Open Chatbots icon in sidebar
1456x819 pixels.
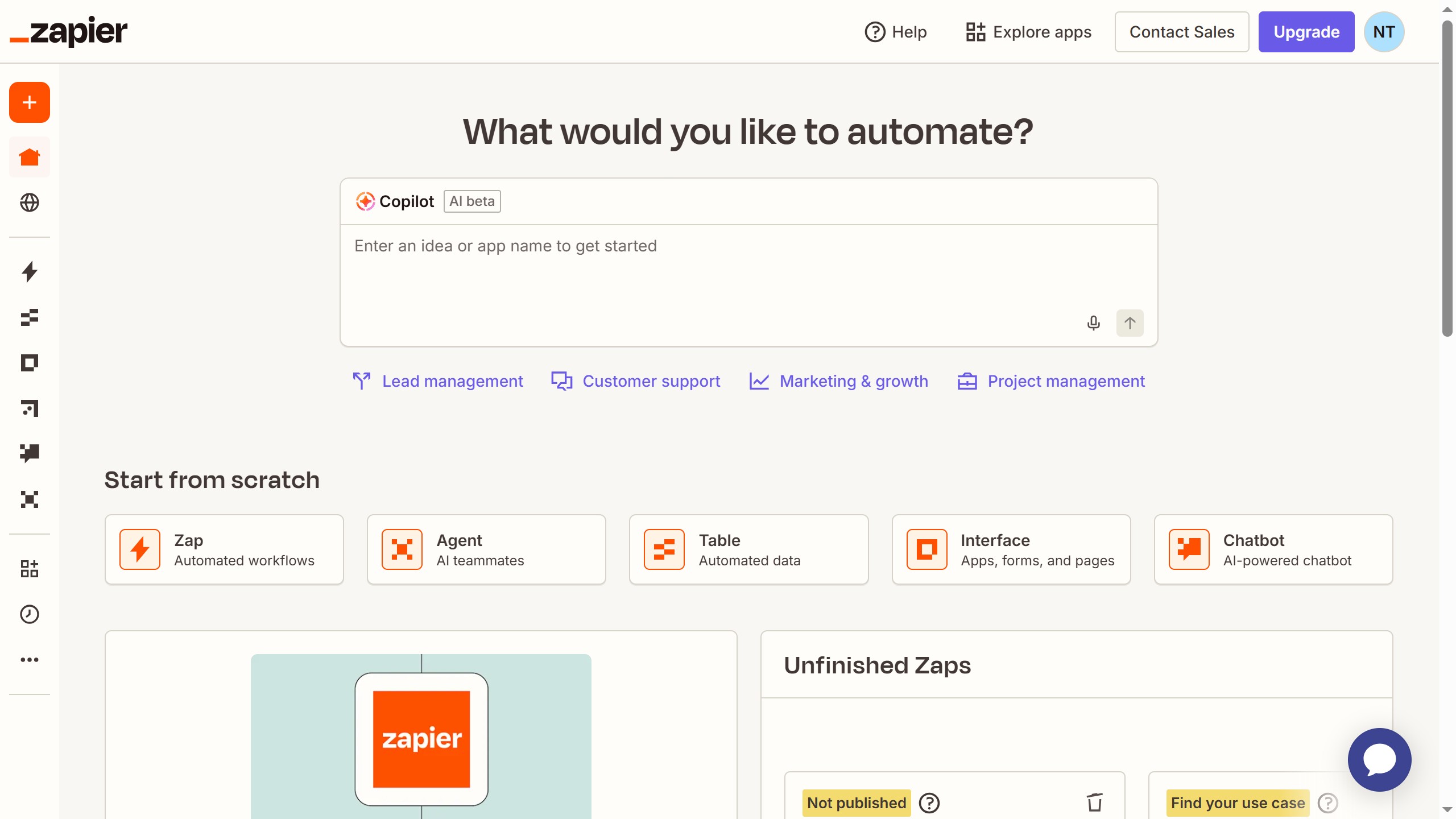pos(30,454)
